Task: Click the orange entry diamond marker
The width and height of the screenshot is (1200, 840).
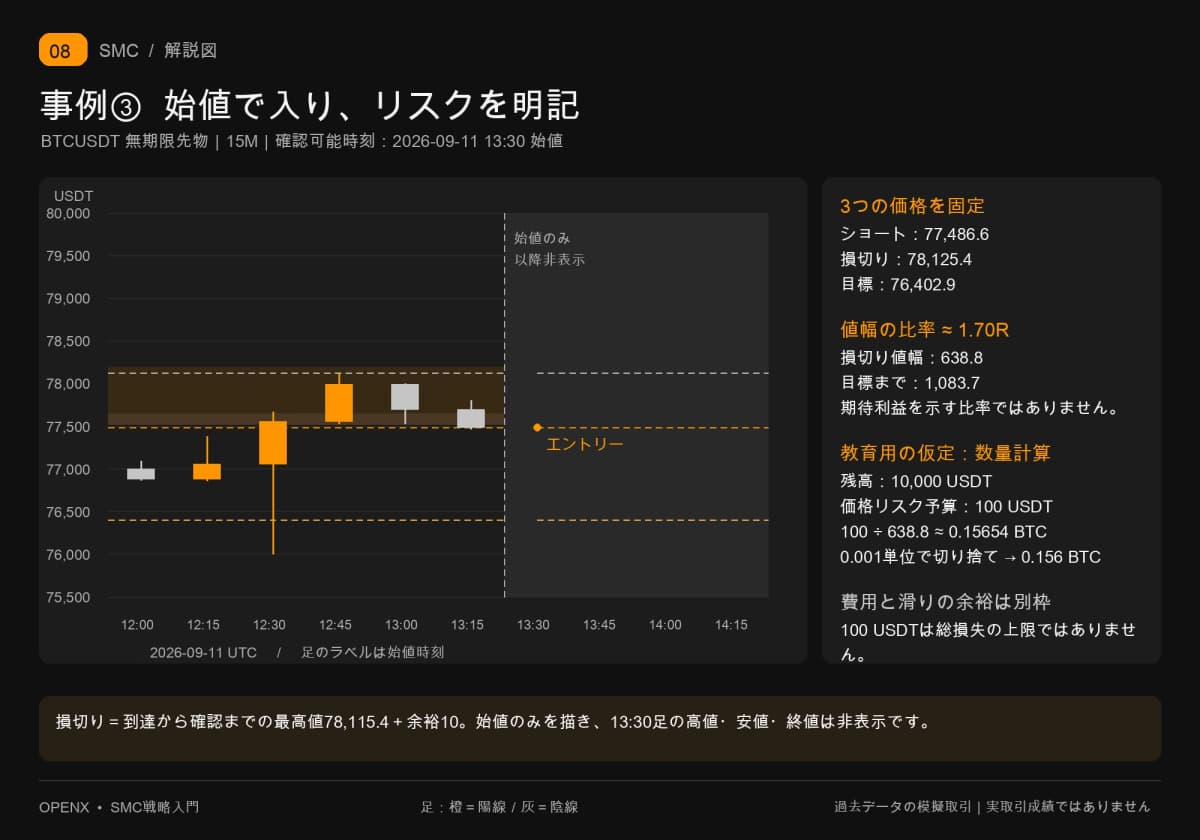Action: tap(537, 427)
